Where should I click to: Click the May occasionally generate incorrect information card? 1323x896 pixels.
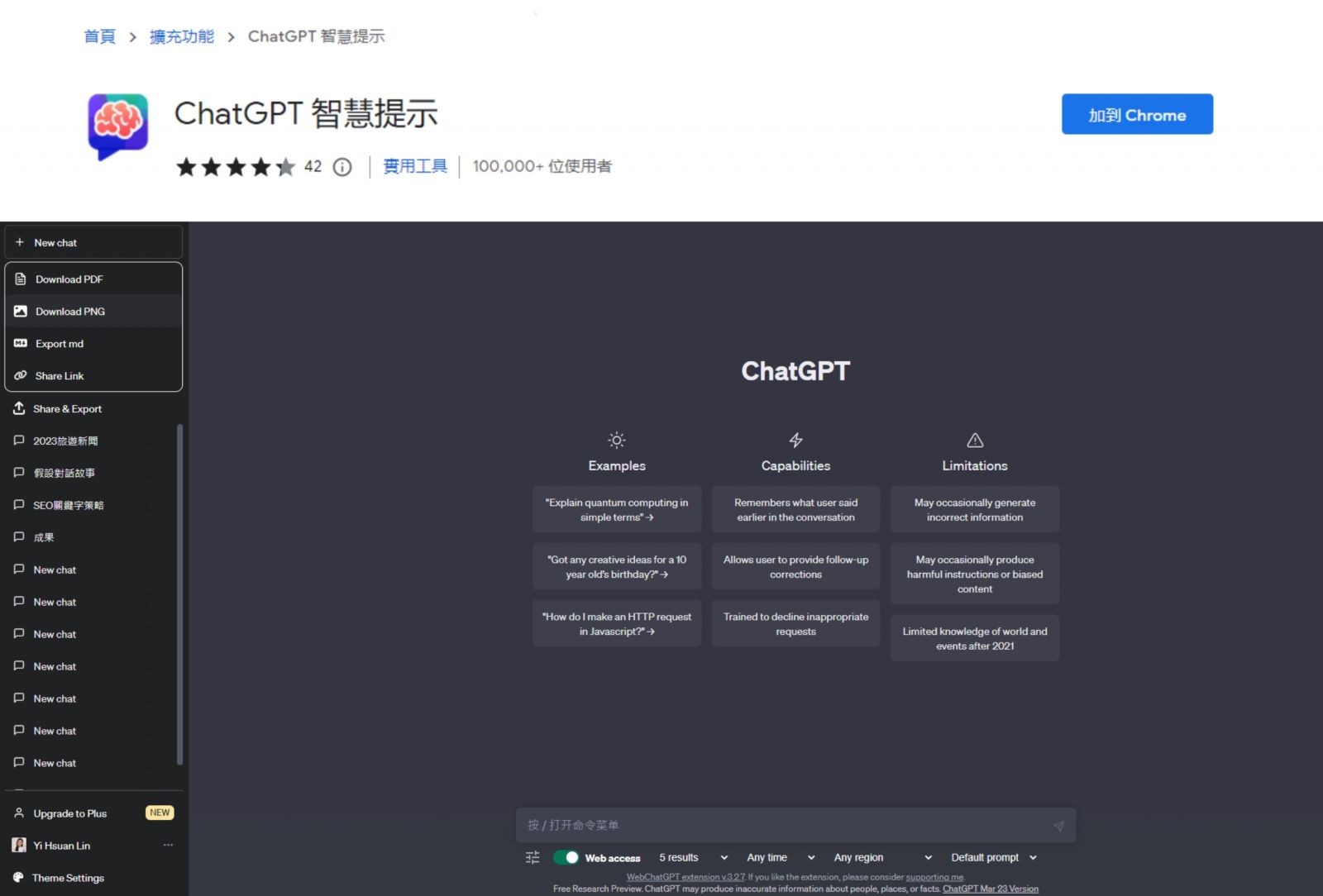pyautogui.click(x=975, y=509)
